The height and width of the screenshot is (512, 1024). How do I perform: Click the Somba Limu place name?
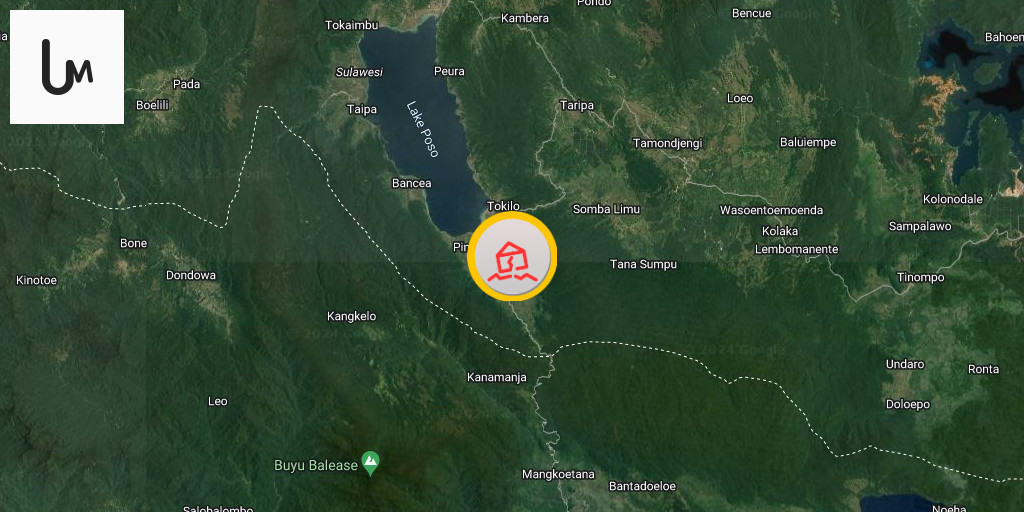click(606, 210)
